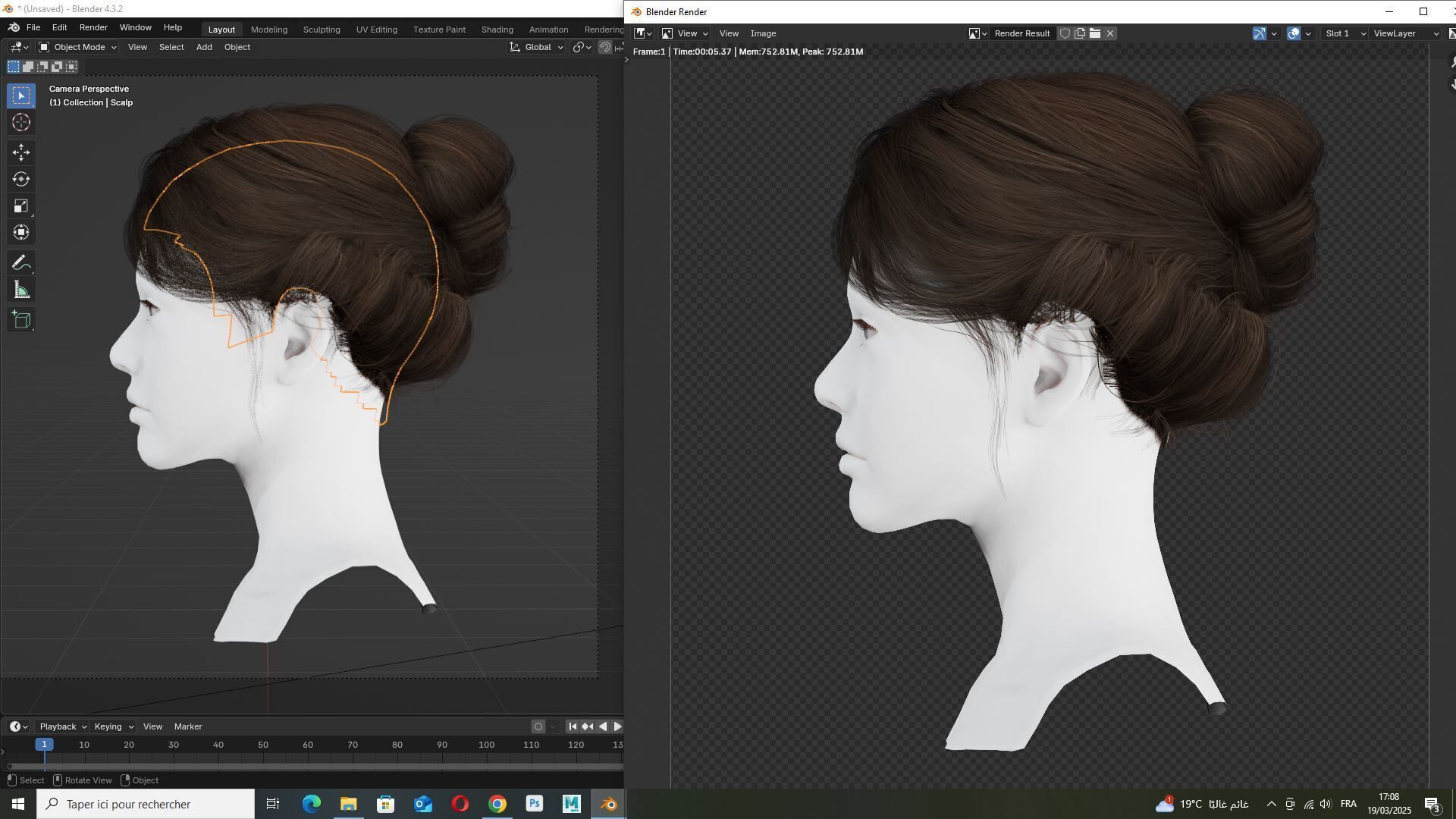The image size is (1456, 819).
Task: Toggle viewport snapping magnet
Action: tap(604, 47)
